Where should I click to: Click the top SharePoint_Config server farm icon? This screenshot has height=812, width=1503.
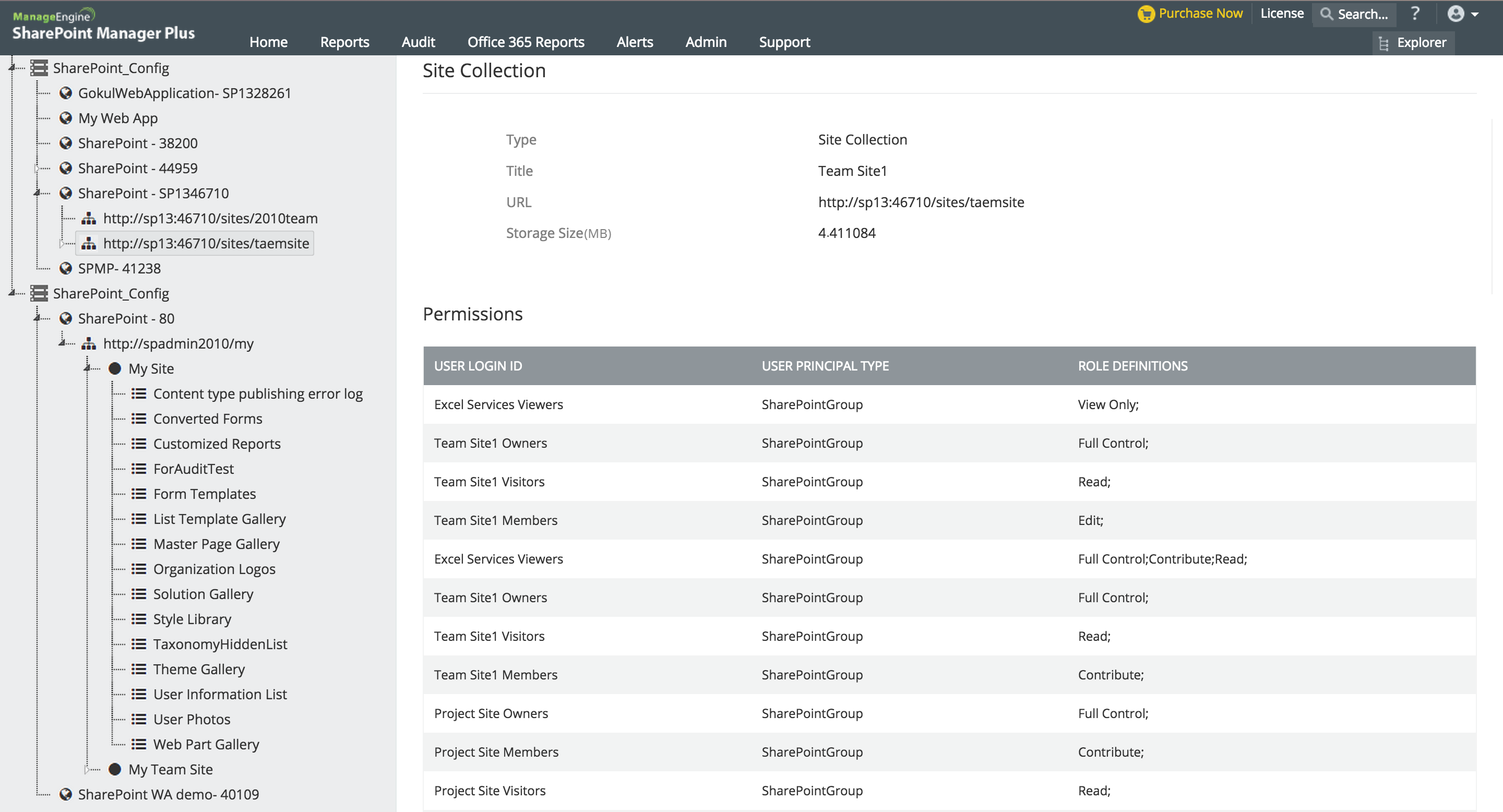point(39,68)
